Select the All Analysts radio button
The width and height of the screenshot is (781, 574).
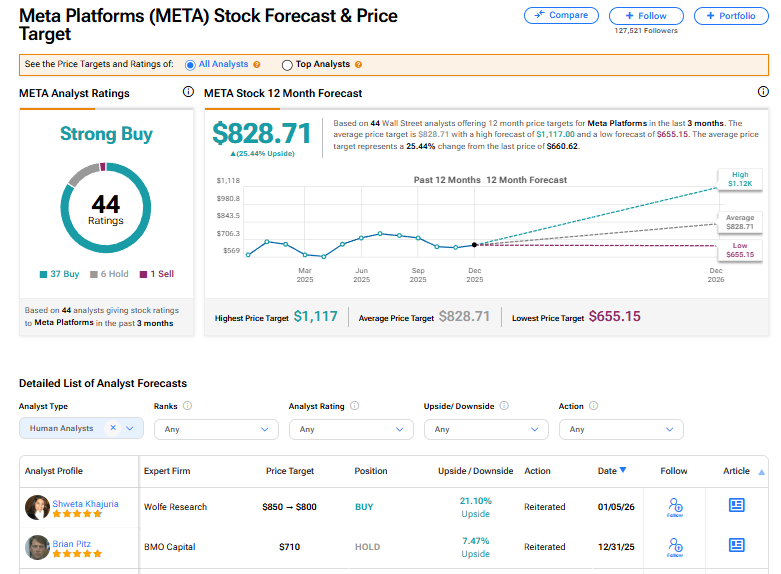190,65
